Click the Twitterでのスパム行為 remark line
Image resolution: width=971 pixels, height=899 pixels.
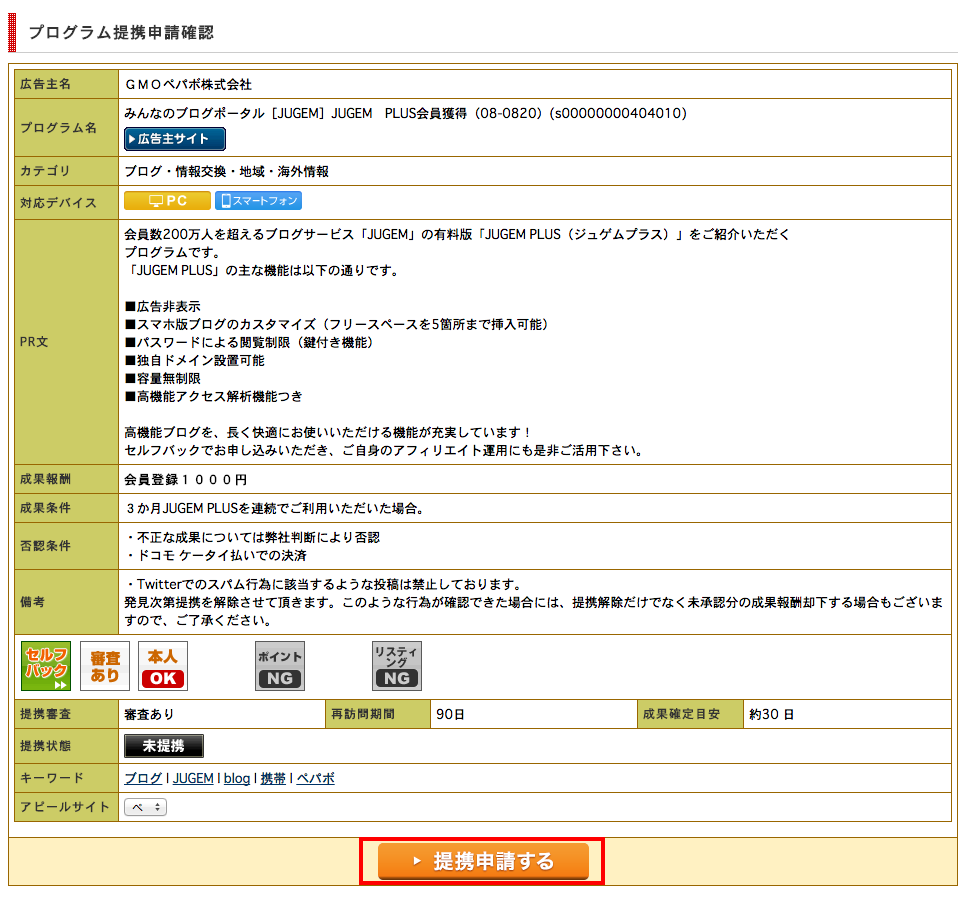(x=324, y=584)
